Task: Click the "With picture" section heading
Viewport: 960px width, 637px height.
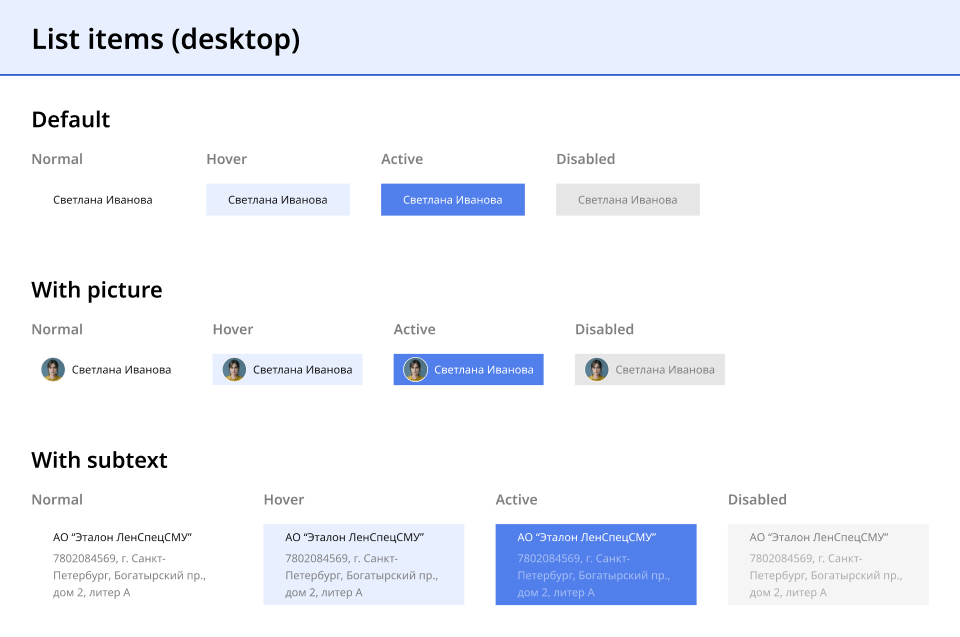Action: point(97,290)
